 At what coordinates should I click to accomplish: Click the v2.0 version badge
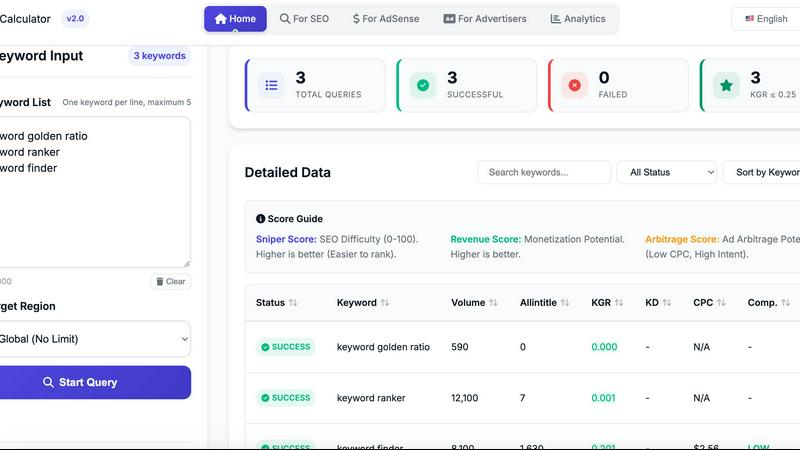coord(75,19)
